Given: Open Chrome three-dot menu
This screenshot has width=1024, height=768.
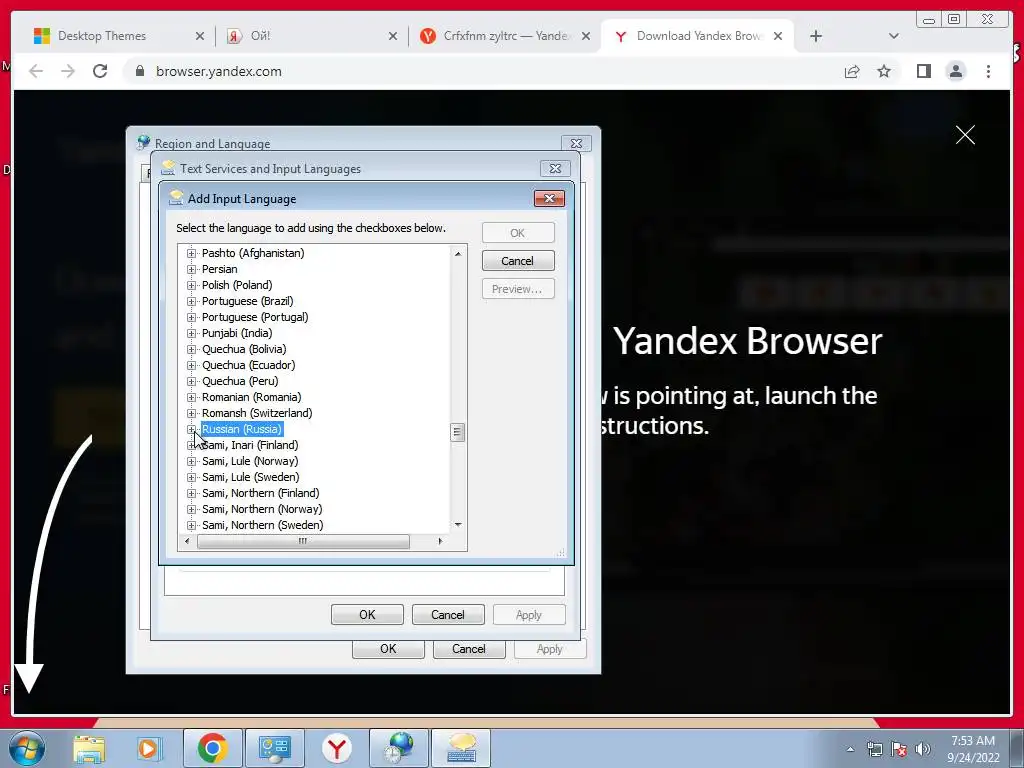Looking at the screenshot, I should coord(988,71).
